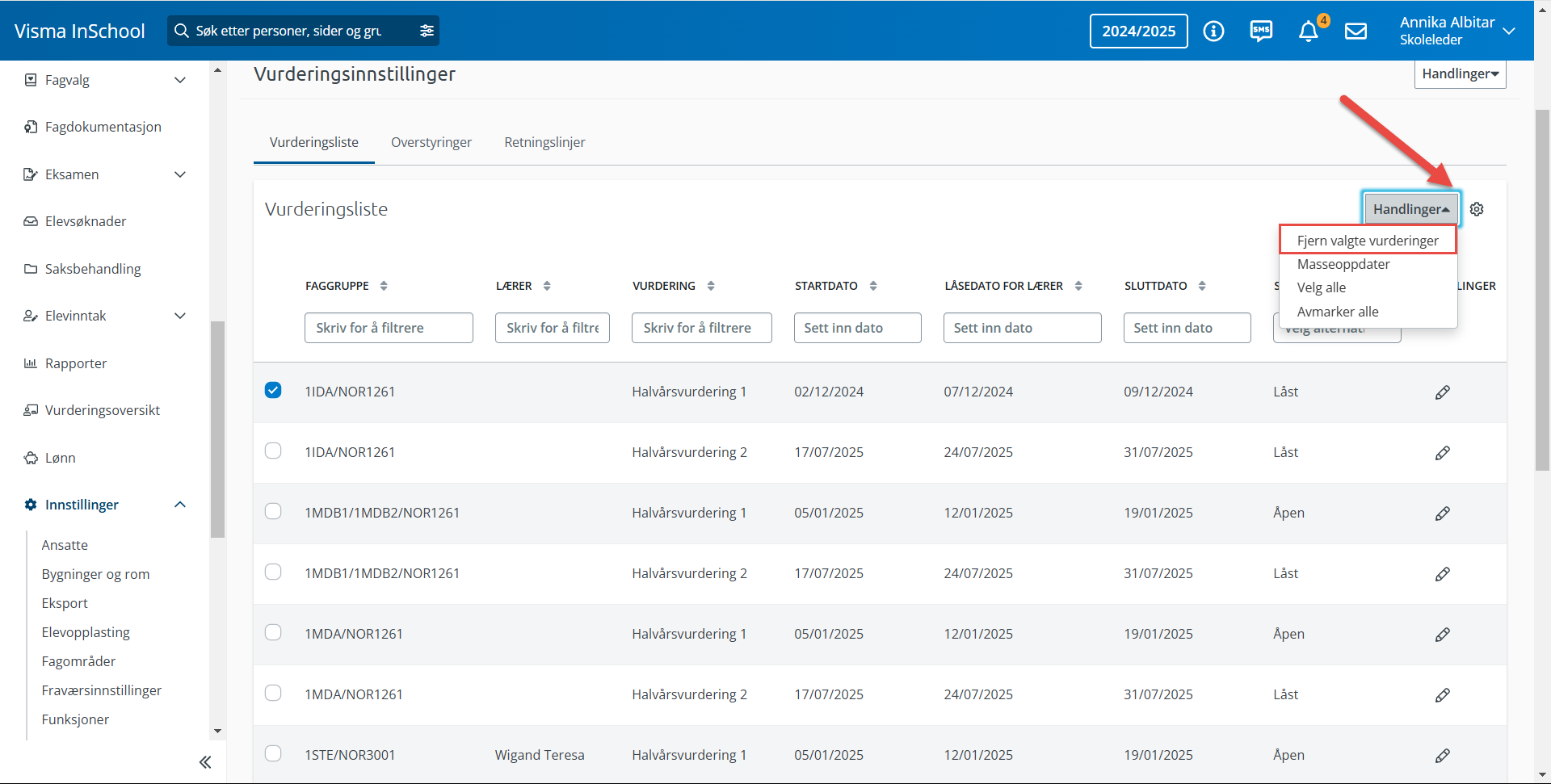Viewport: 1551px width, 784px height.
Task: Open the mail envelope icon
Action: pos(1356,31)
